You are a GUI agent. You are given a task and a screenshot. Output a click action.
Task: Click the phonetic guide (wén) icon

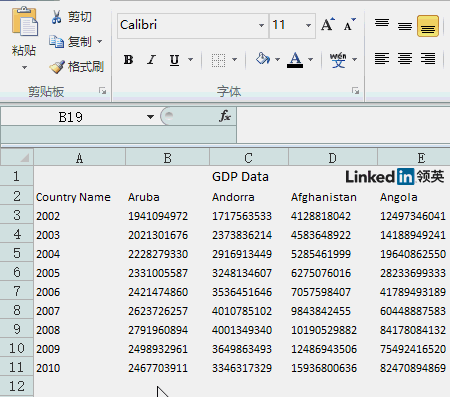338,60
